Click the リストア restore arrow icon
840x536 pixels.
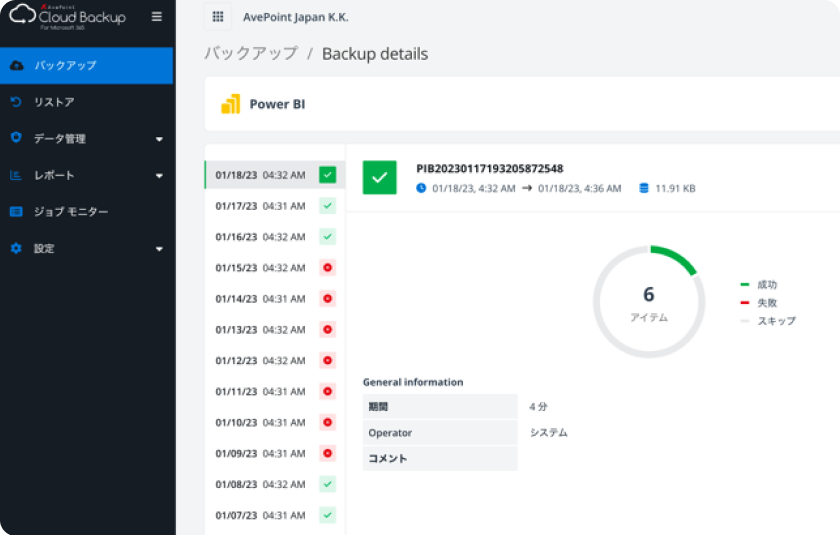tap(16, 102)
